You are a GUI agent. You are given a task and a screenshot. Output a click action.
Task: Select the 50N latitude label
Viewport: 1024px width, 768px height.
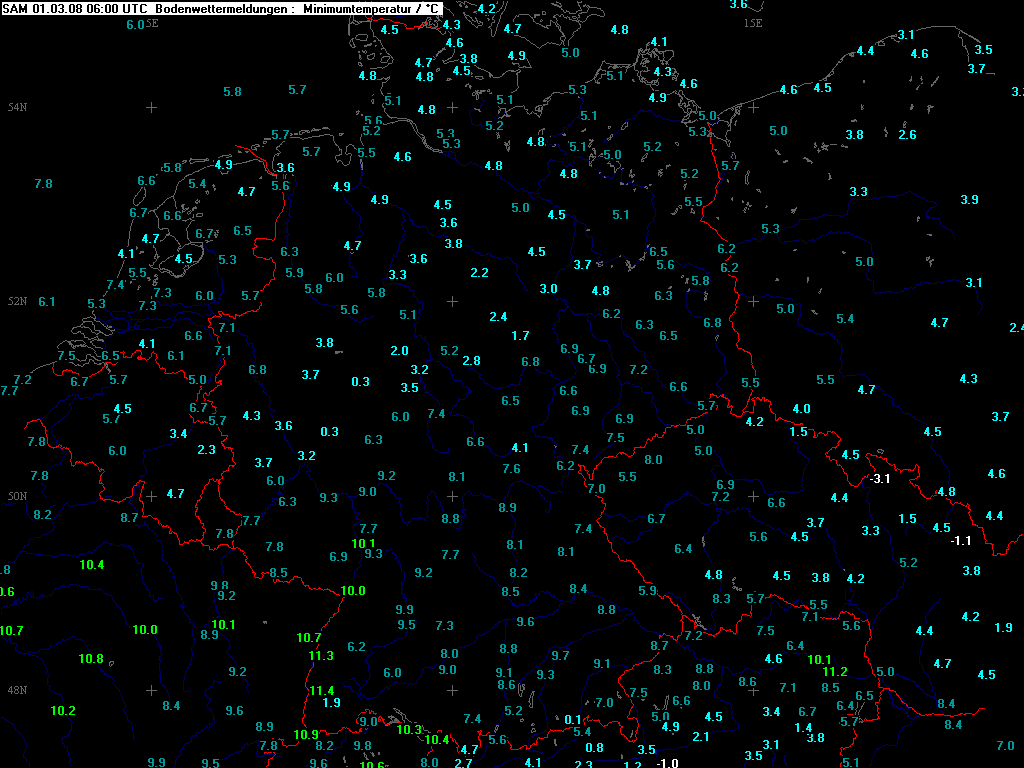click(x=17, y=496)
